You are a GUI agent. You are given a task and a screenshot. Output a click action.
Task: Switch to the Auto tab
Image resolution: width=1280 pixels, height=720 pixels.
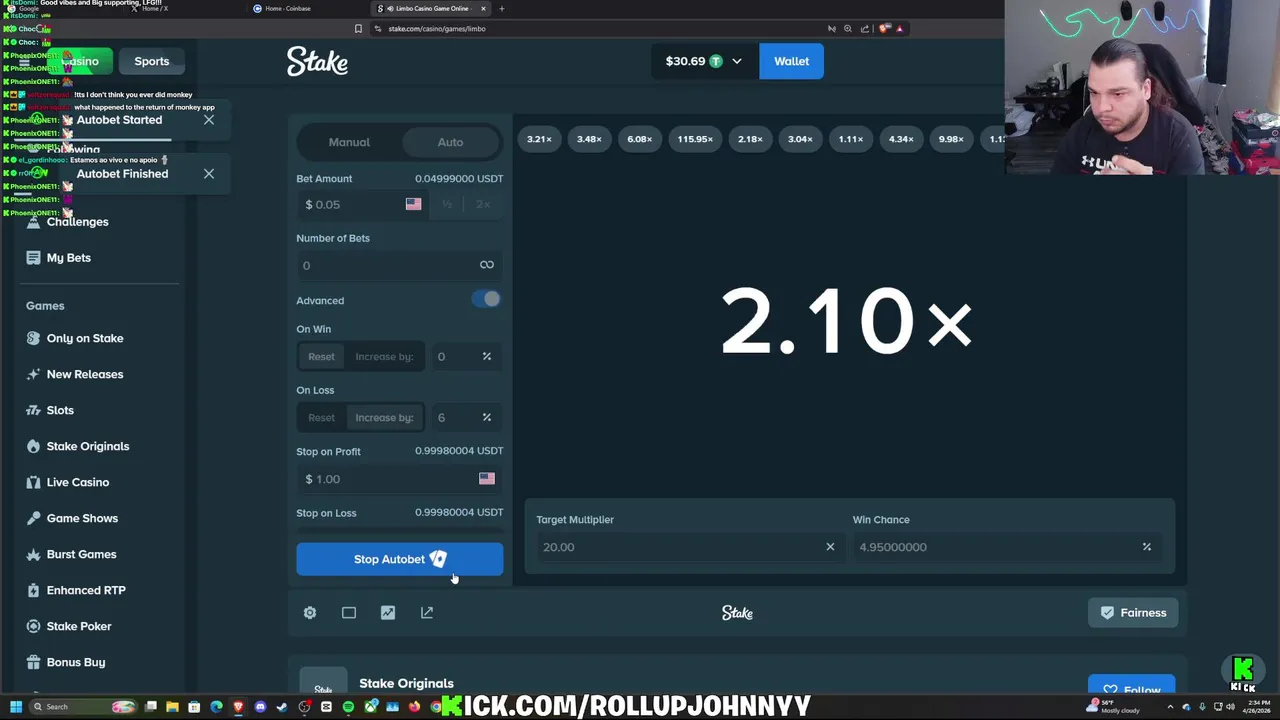[450, 142]
